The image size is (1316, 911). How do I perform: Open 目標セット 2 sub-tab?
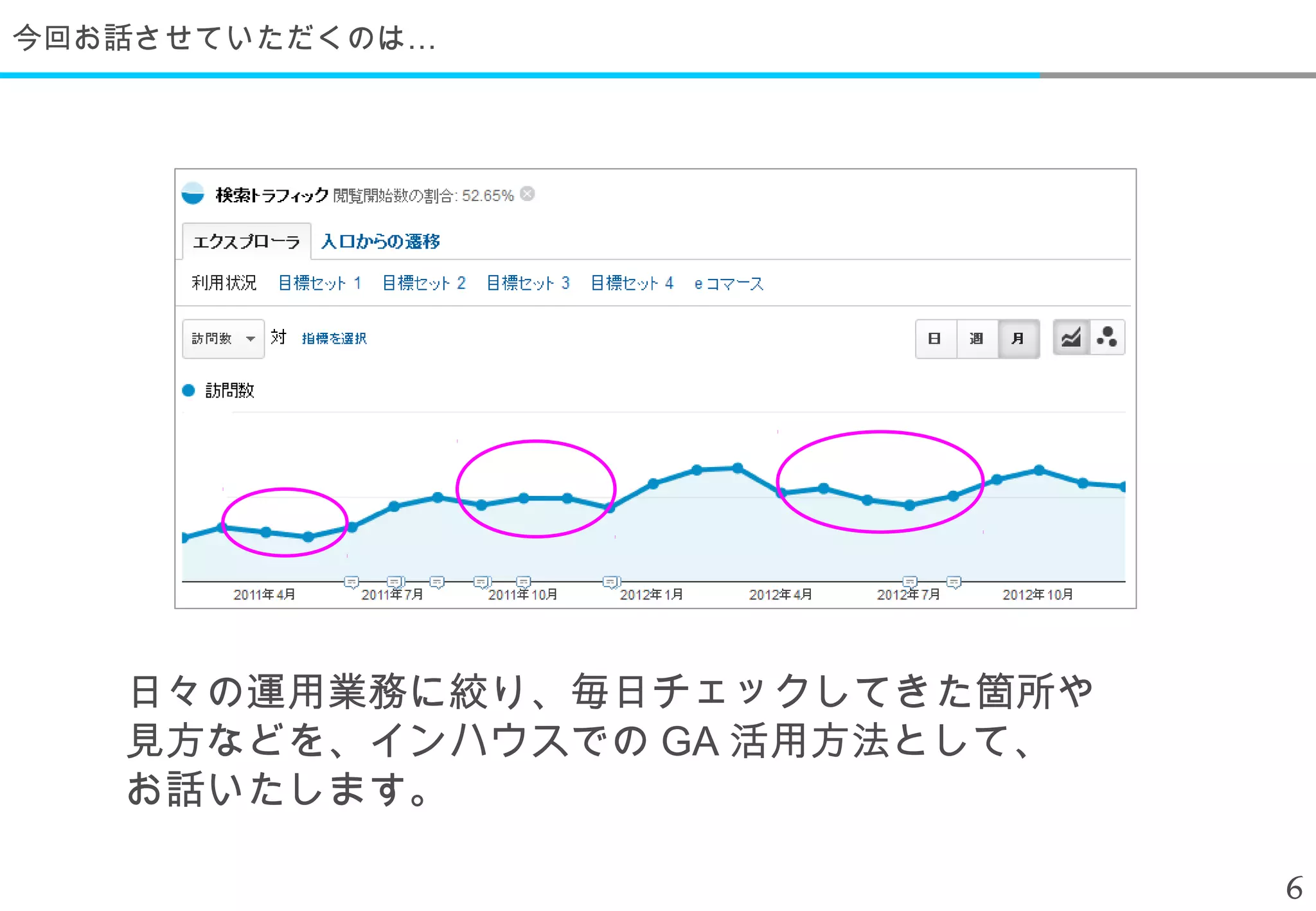424,283
